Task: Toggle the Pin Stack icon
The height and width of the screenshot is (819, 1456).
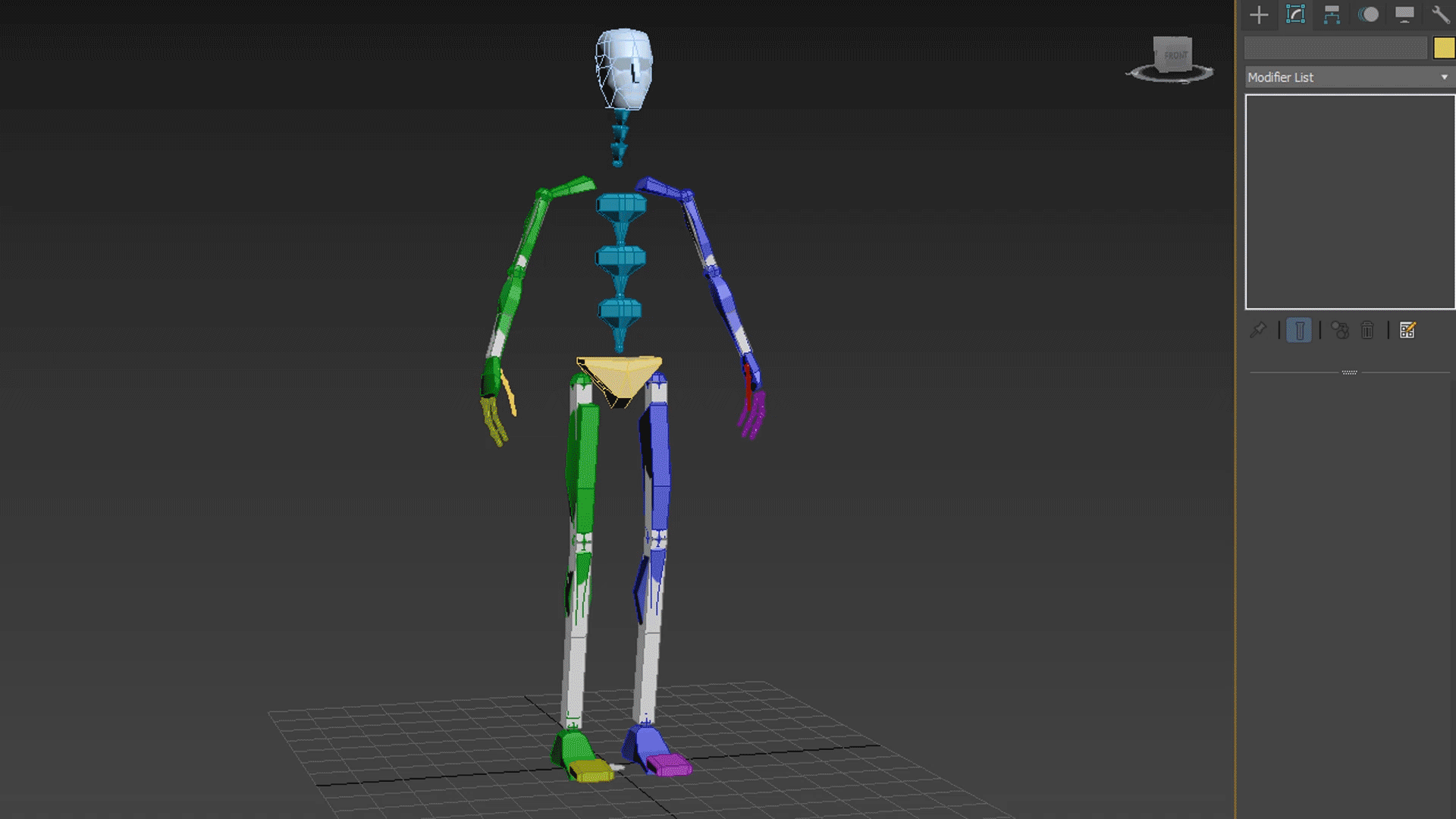Action: coord(1259,330)
